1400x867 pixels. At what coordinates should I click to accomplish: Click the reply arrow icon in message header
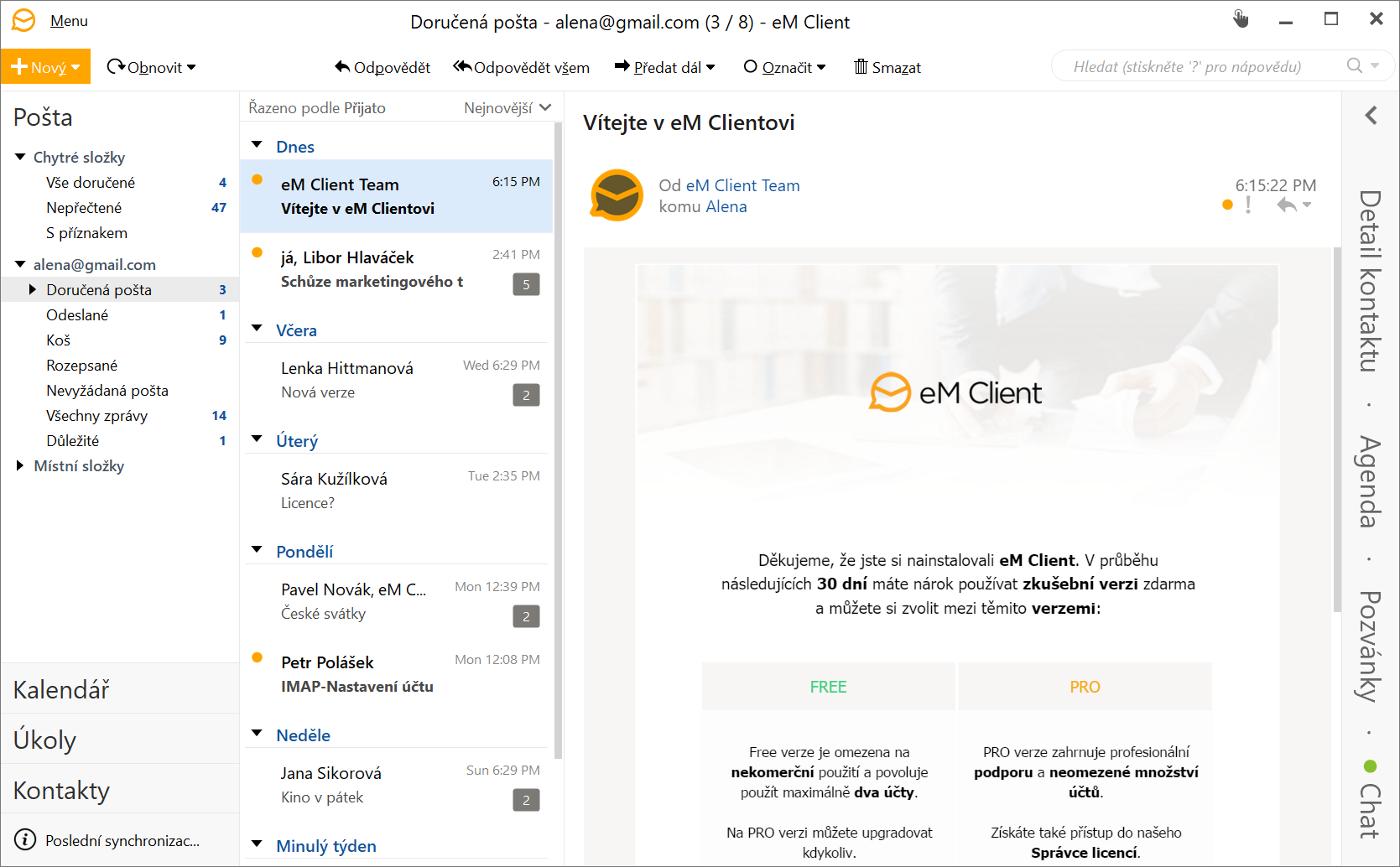(x=1286, y=205)
